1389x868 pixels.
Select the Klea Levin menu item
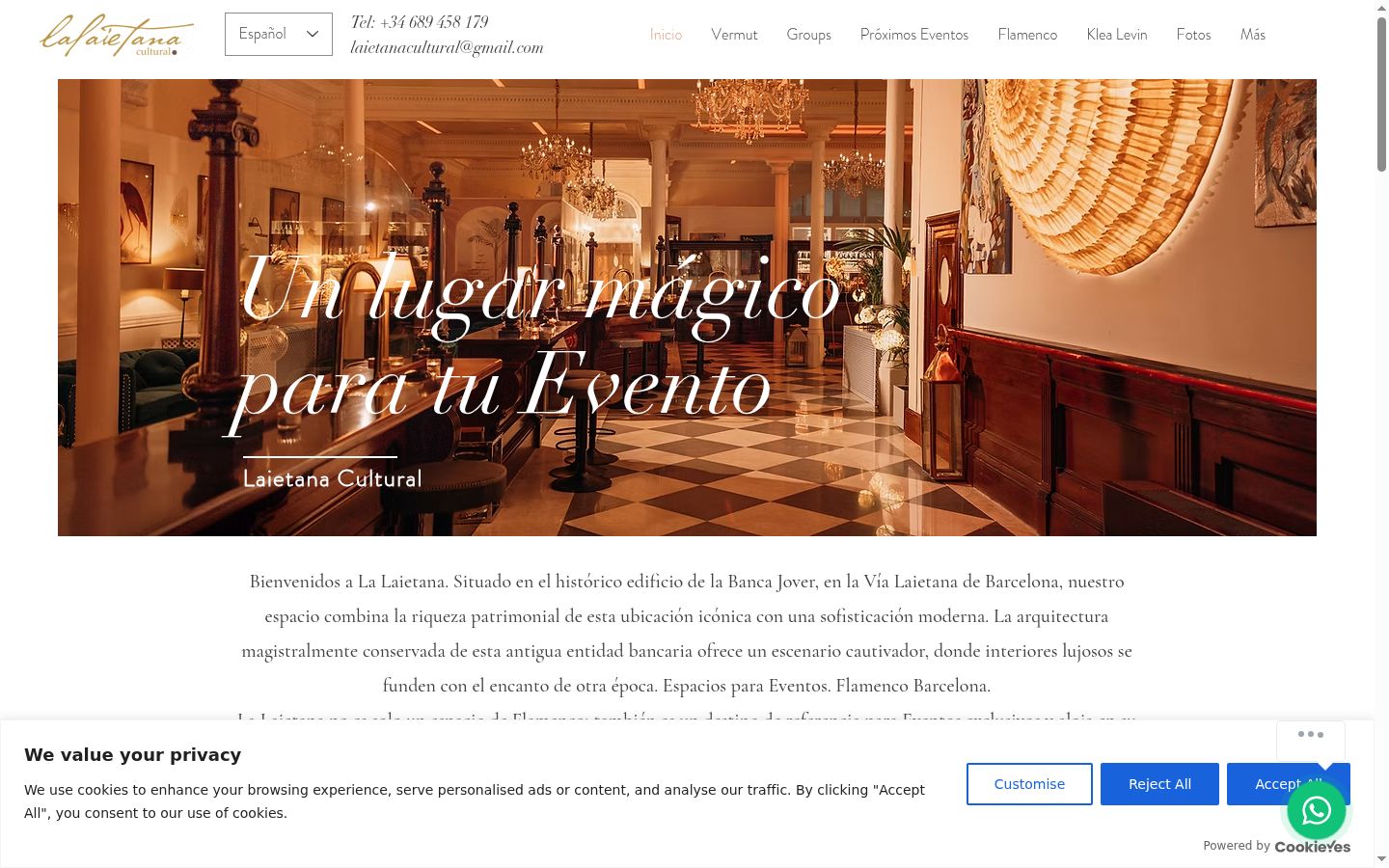coord(1117,35)
